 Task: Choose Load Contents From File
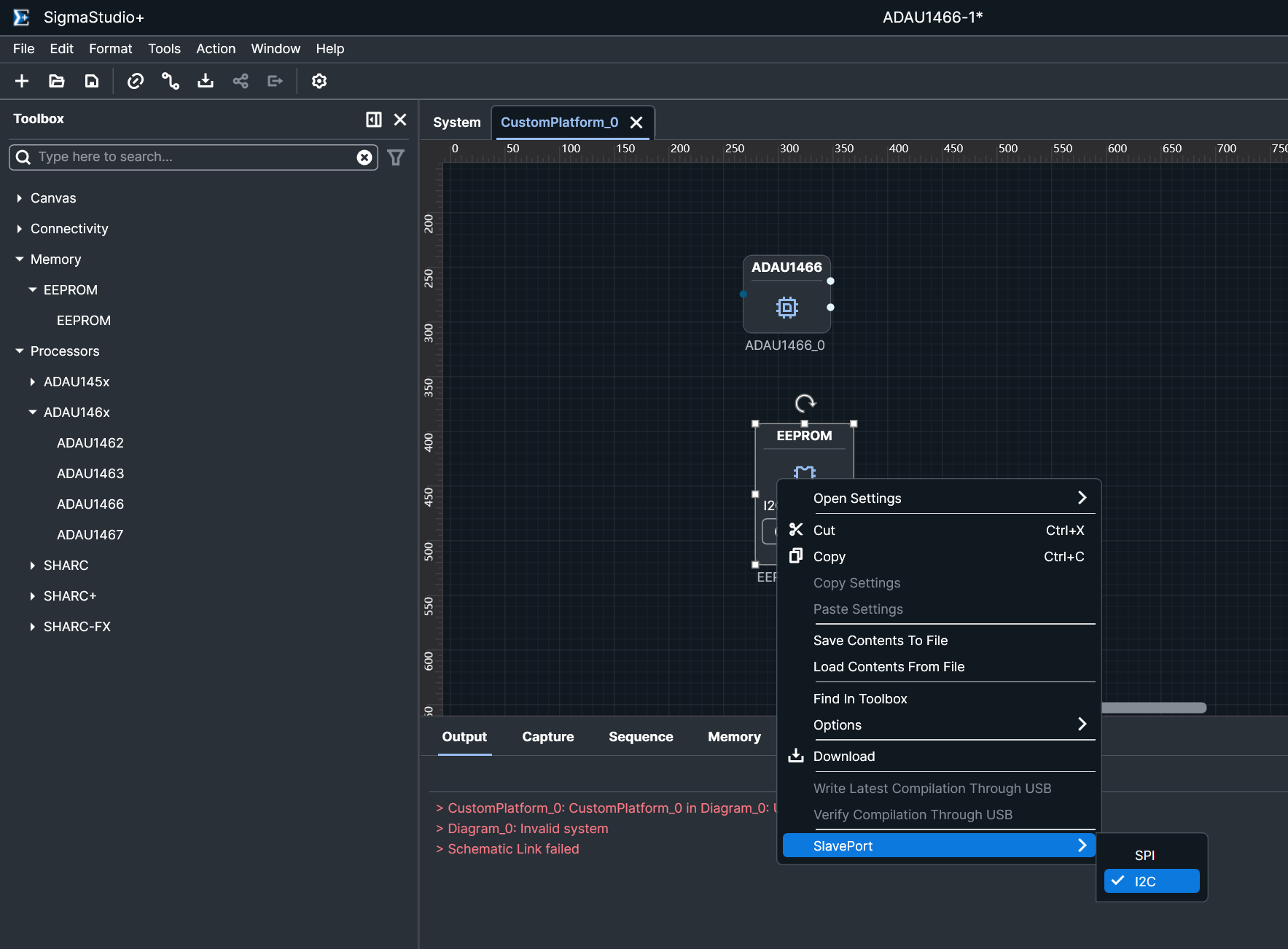939,667
